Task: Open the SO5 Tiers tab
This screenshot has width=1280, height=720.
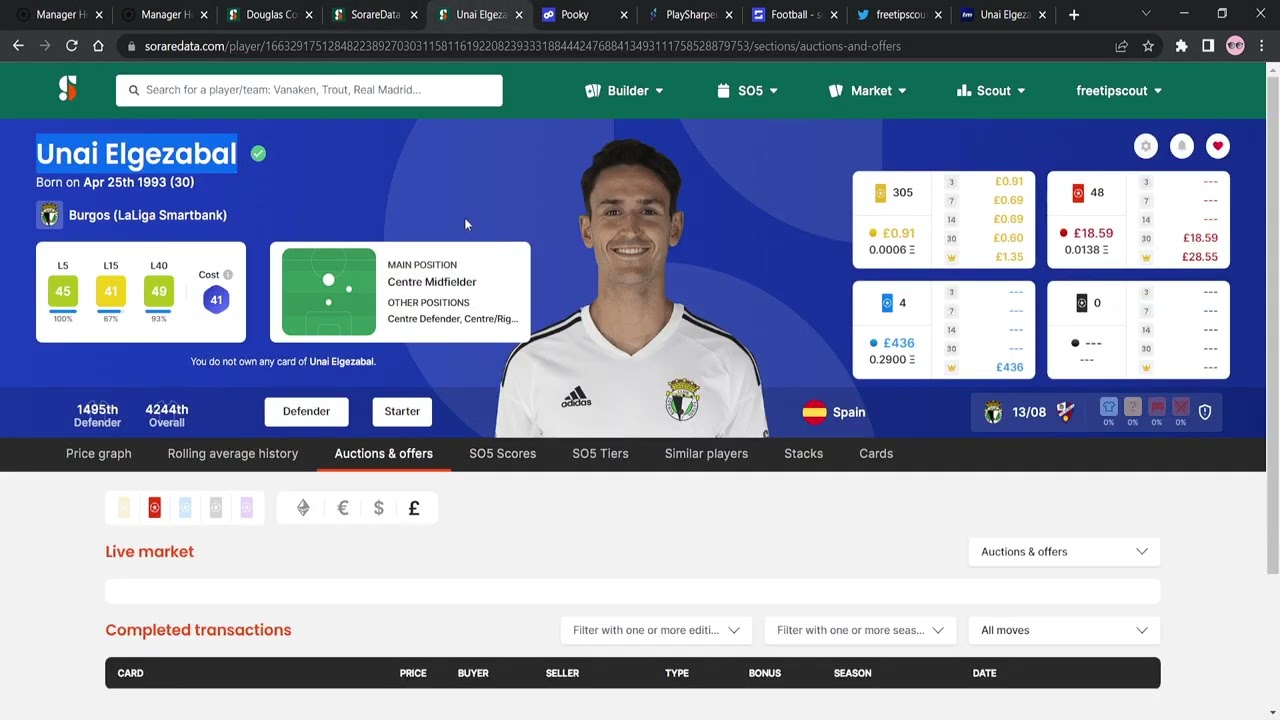Action: pos(600,454)
